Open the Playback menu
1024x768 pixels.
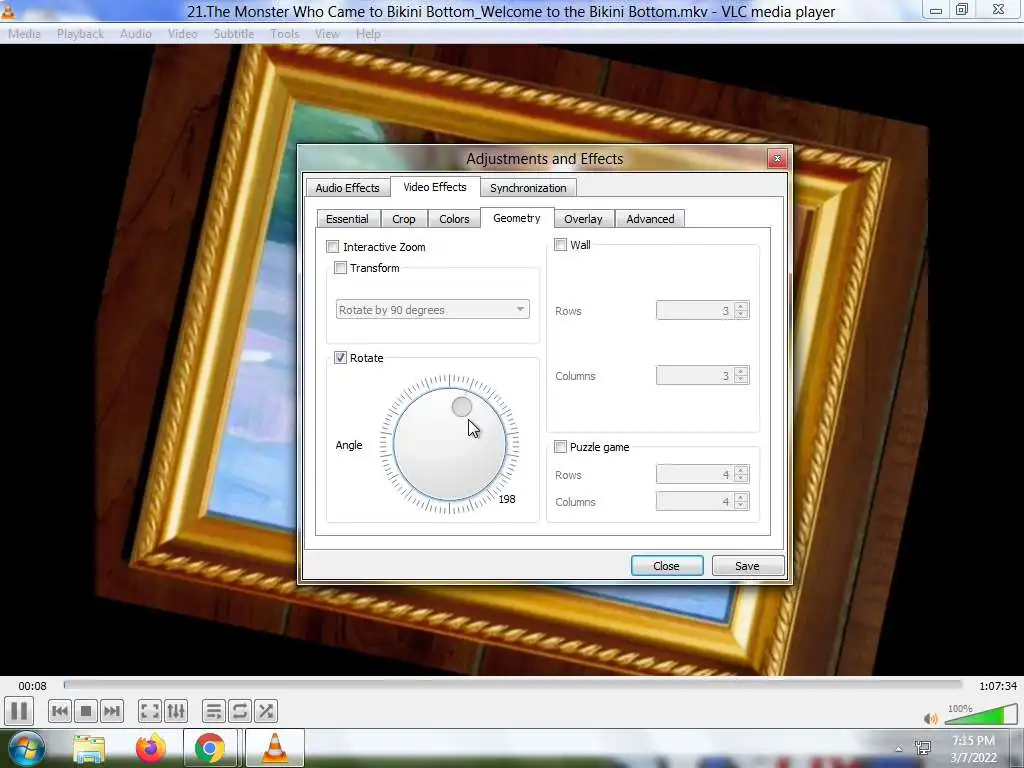pyautogui.click(x=80, y=33)
